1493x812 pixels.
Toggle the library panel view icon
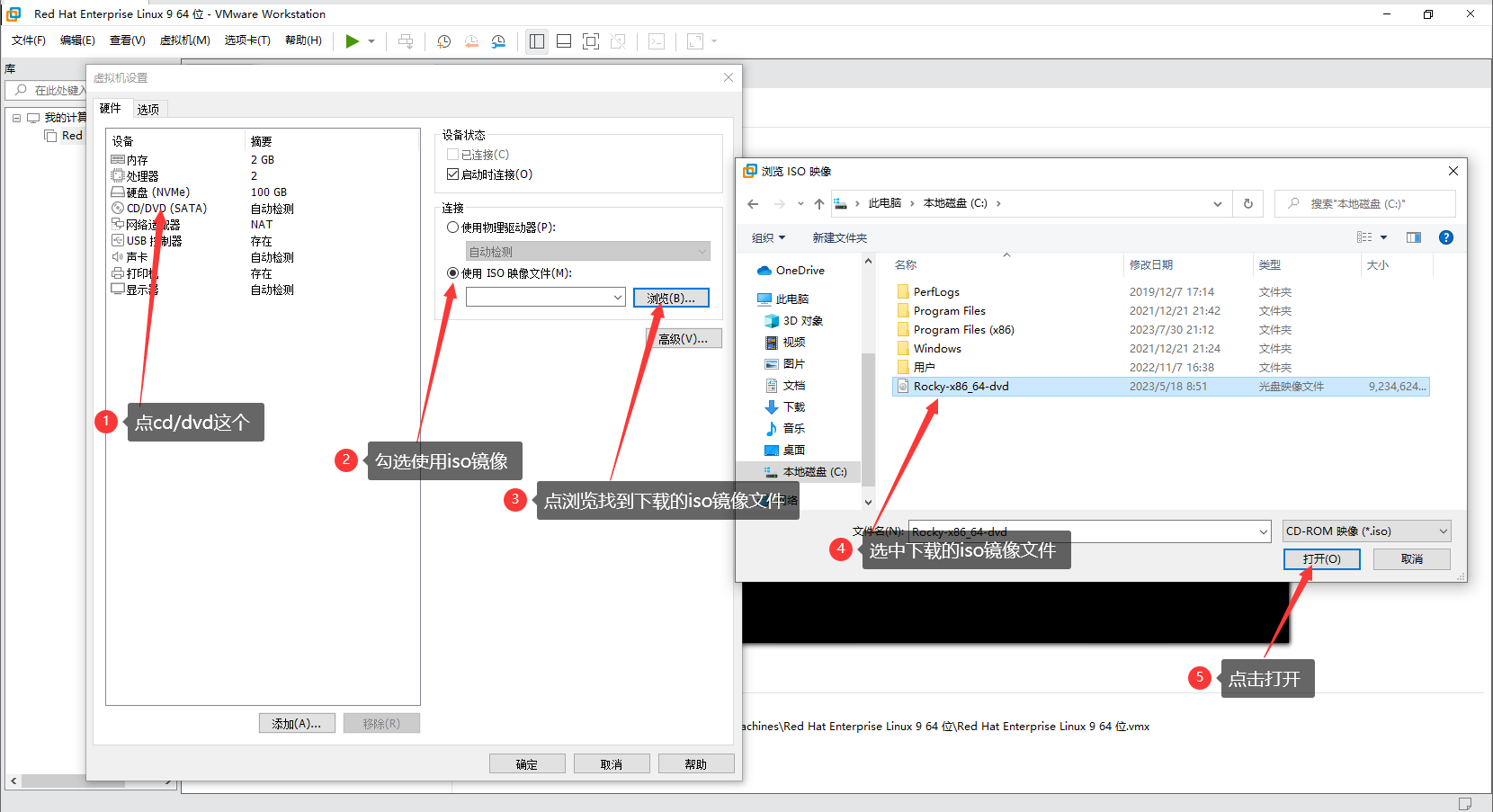[537, 41]
